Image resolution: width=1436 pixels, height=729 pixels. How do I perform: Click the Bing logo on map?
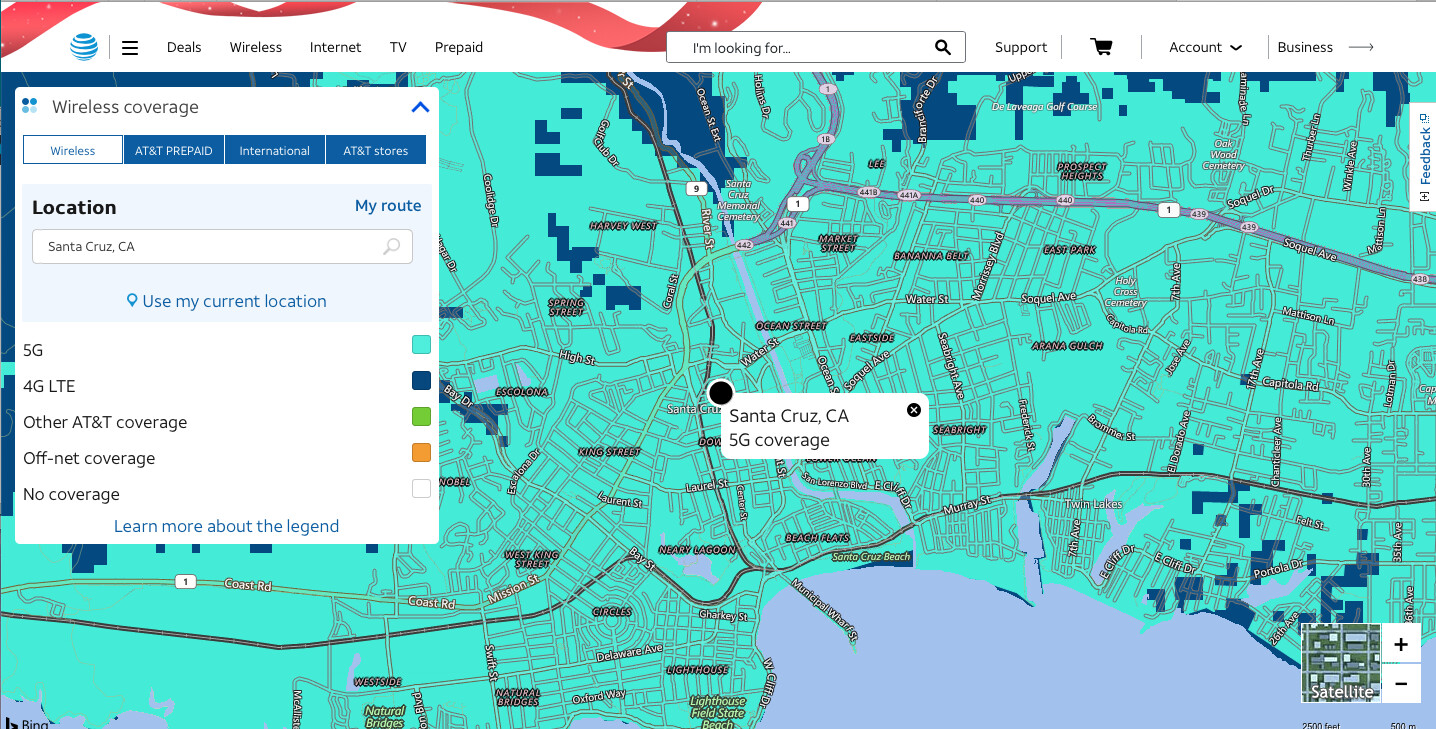[x=26, y=722]
